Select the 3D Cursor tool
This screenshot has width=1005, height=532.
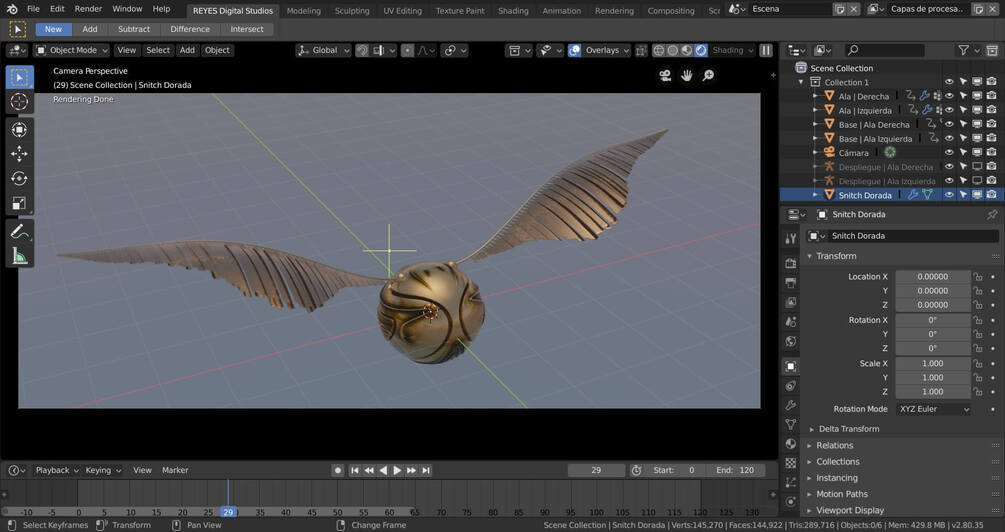coord(19,101)
